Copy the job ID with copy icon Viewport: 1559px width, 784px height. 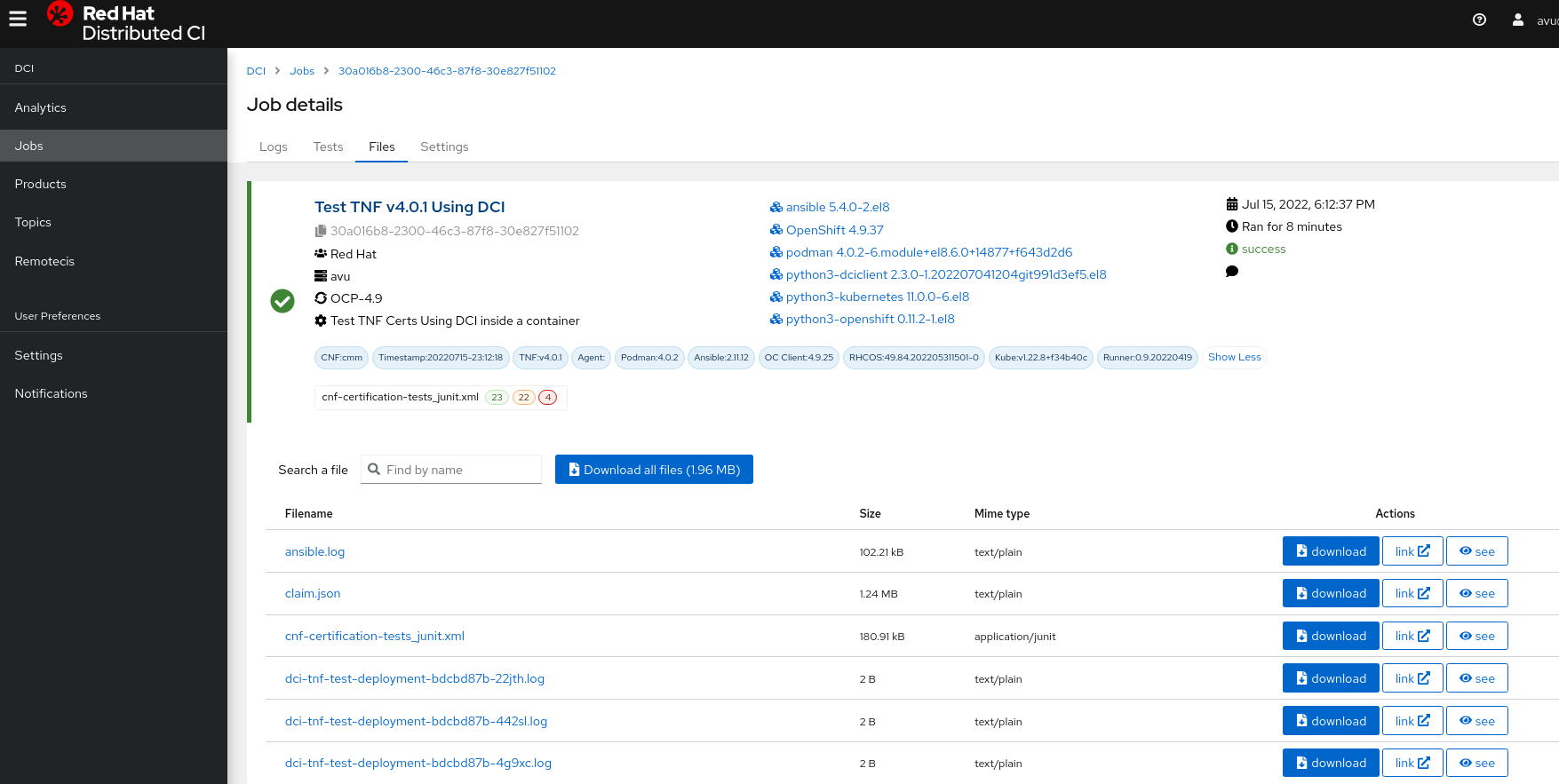[321, 231]
